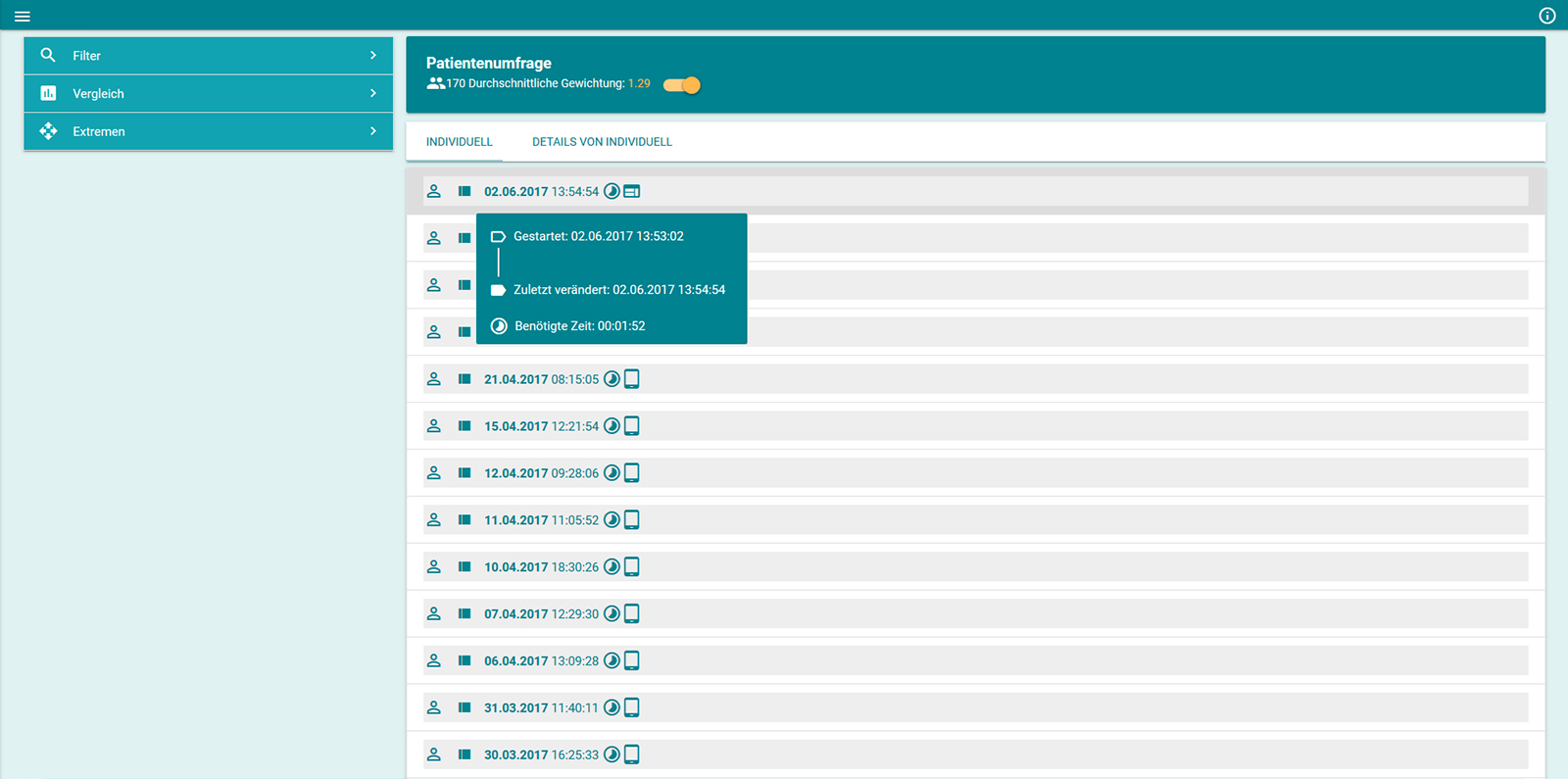This screenshot has height=779, width=1568.
Task: Click Zuletzt verändert timestamp in tooltip
Action: [x=619, y=290]
